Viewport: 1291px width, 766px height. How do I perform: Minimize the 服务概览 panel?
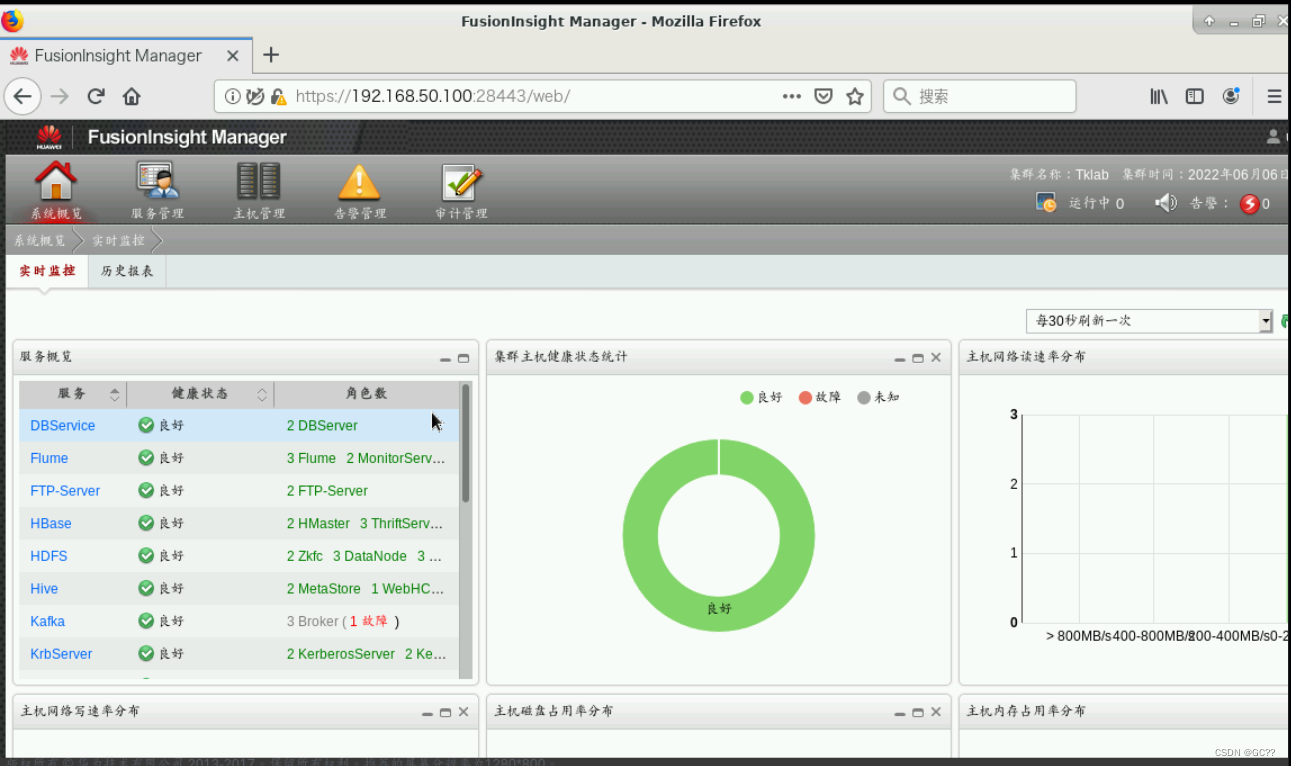tap(445, 358)
